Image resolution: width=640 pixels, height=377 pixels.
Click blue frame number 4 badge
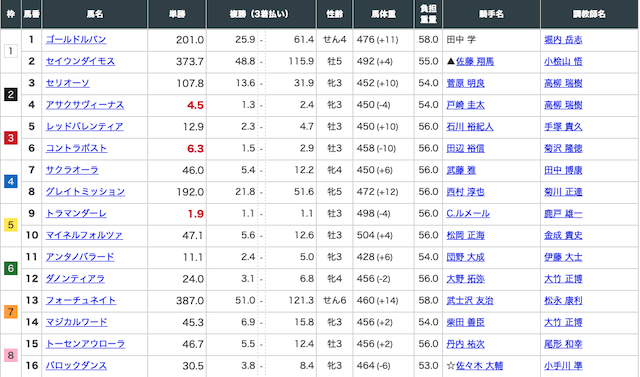pyautogui.click(x=11, y=181)
